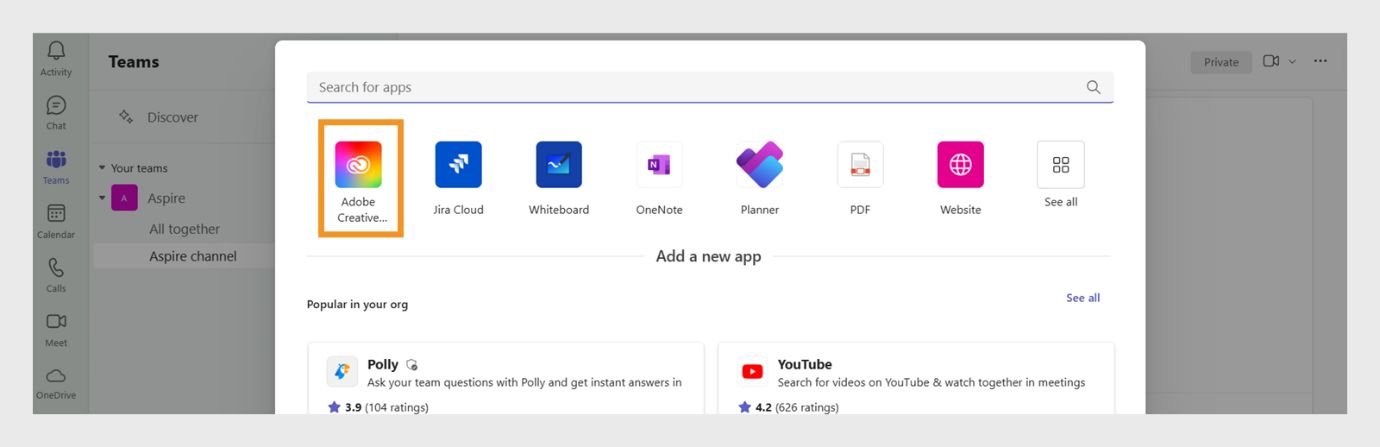The width and height of the screenshot is (1380, 447).
Task: Choose the PDF app icon
Action: pos(860,164)
